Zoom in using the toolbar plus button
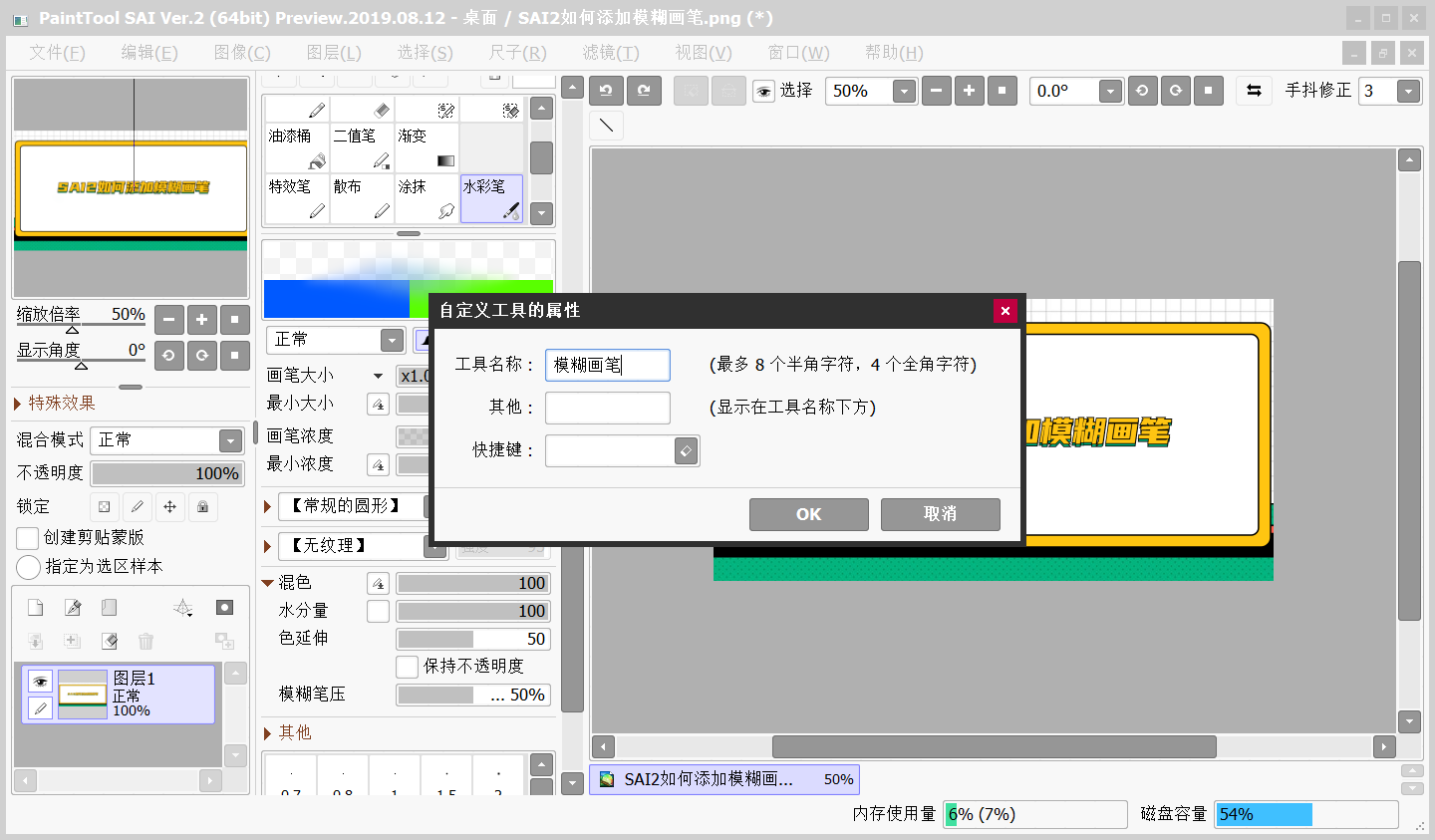 tap(969, 91)
